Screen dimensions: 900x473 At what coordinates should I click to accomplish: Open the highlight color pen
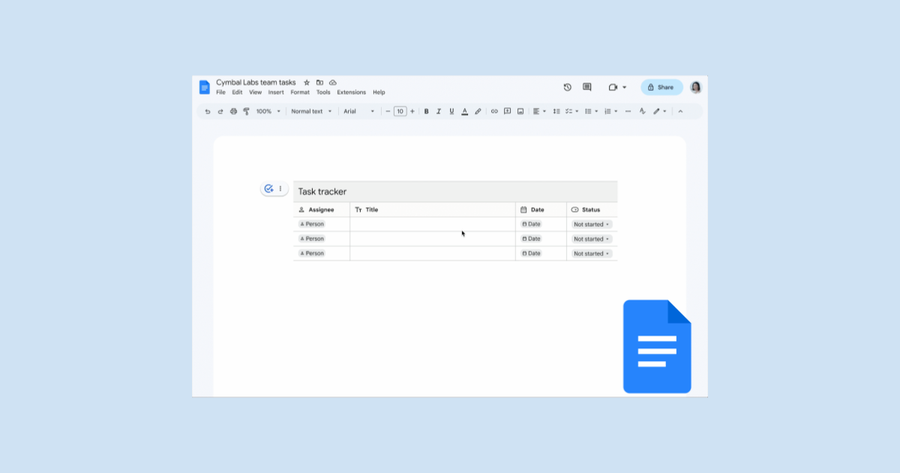coord(478,111)
